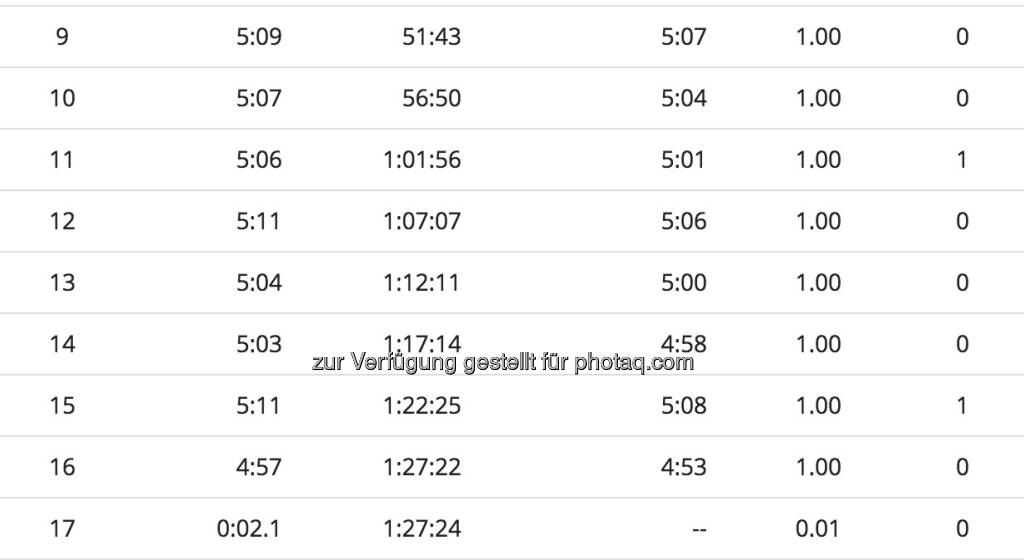Click the lap 14 row number
Screen dimensions: 1024x560
(x=62, y=344)
